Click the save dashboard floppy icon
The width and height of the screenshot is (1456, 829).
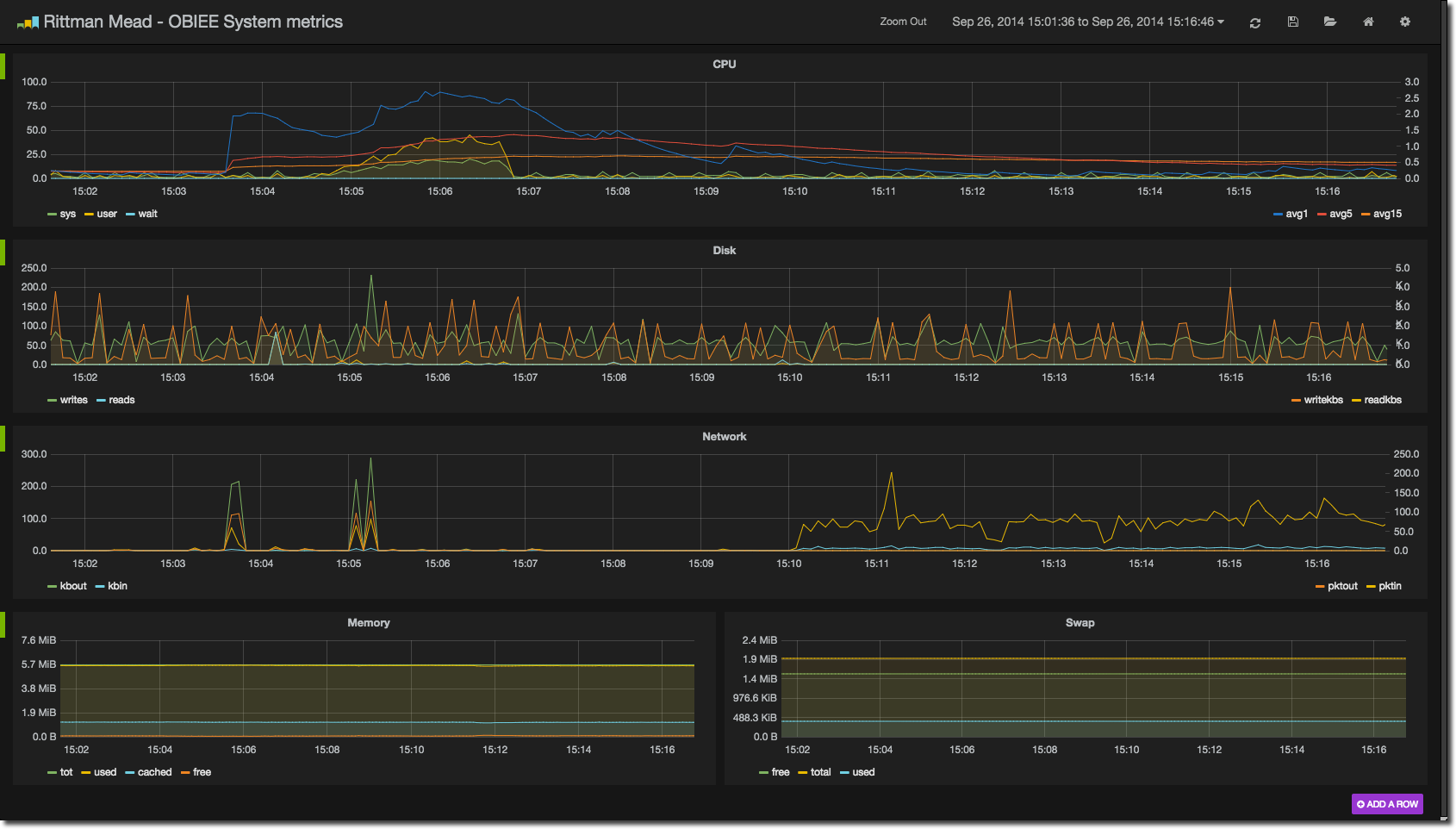click(x=1293, y=22)
